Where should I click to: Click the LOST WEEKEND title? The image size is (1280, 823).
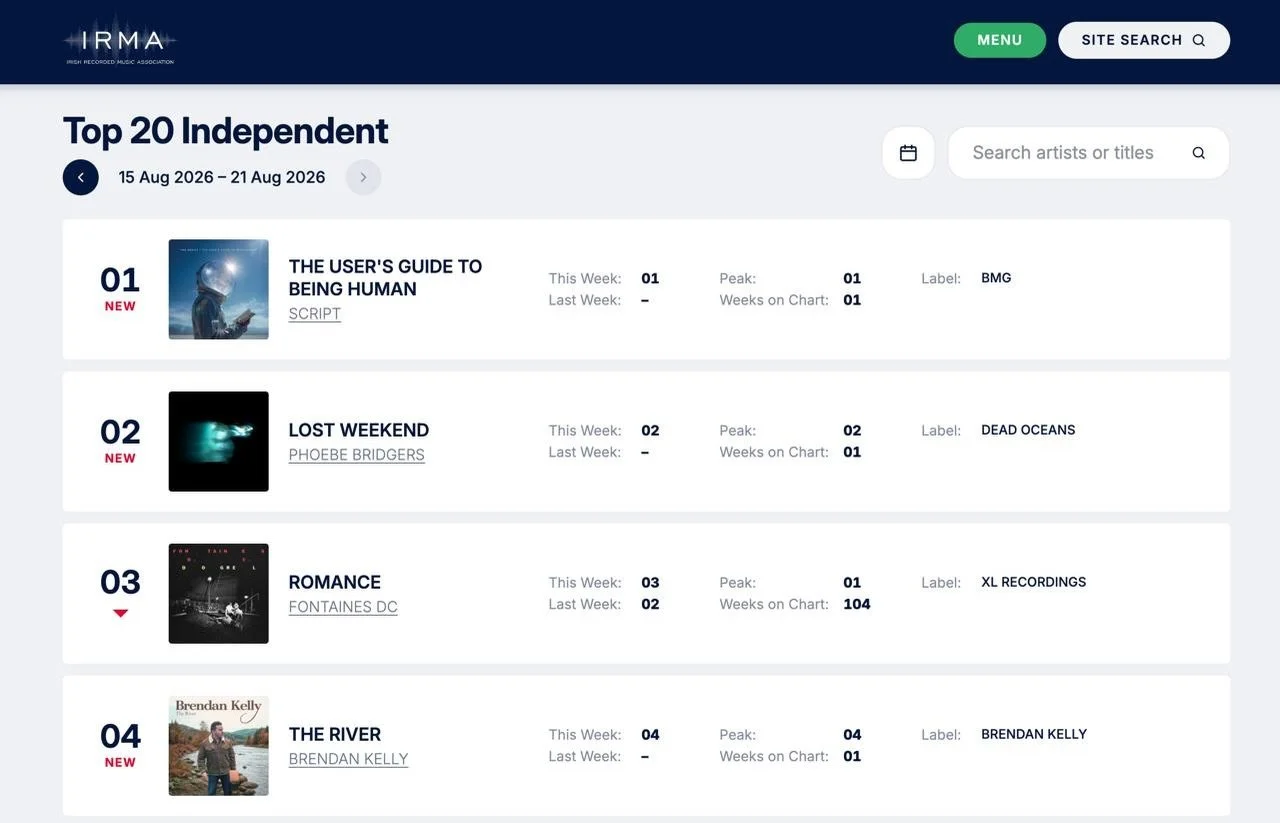tap(359, 430)
